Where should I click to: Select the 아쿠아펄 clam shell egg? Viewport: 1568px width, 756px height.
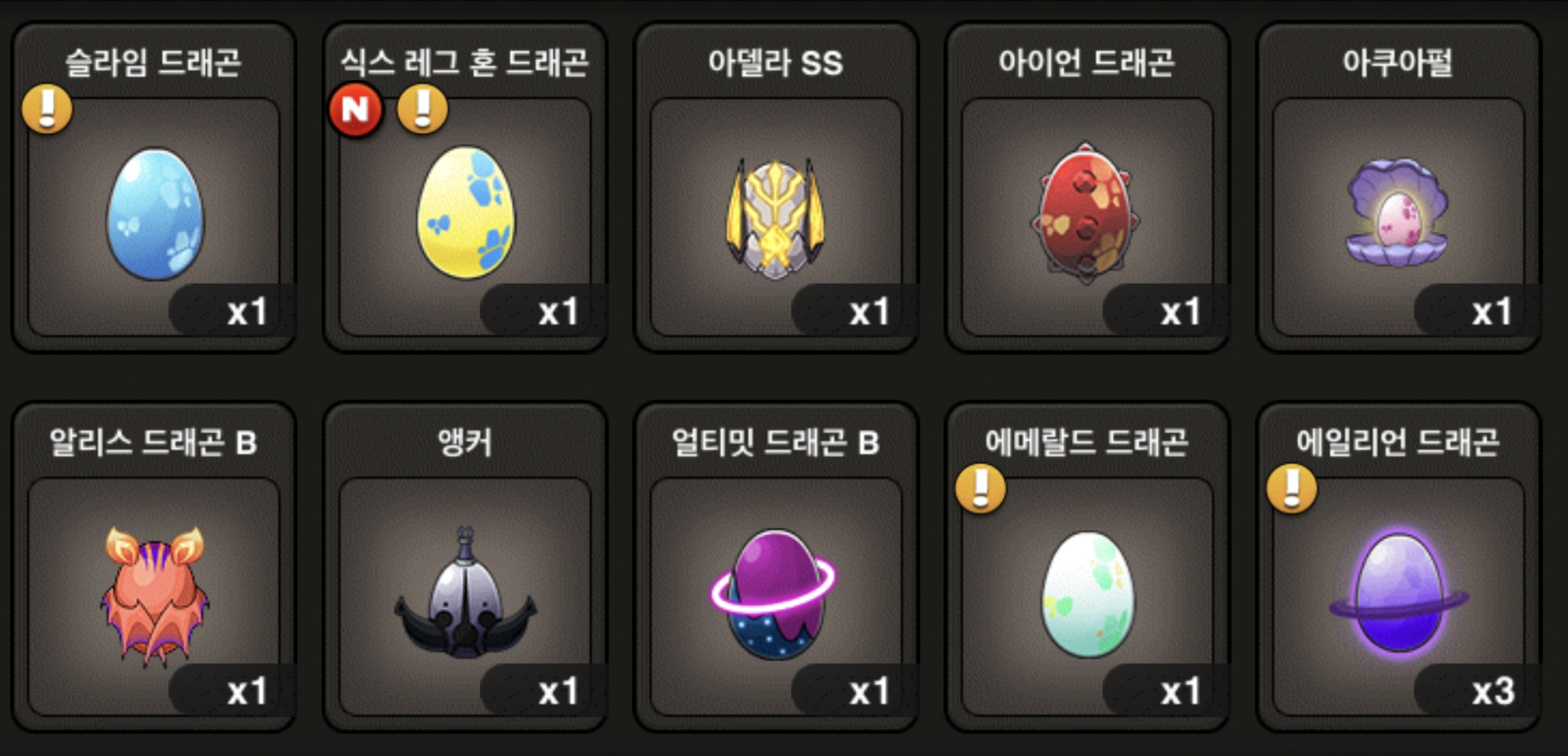tap(1397, 212)
